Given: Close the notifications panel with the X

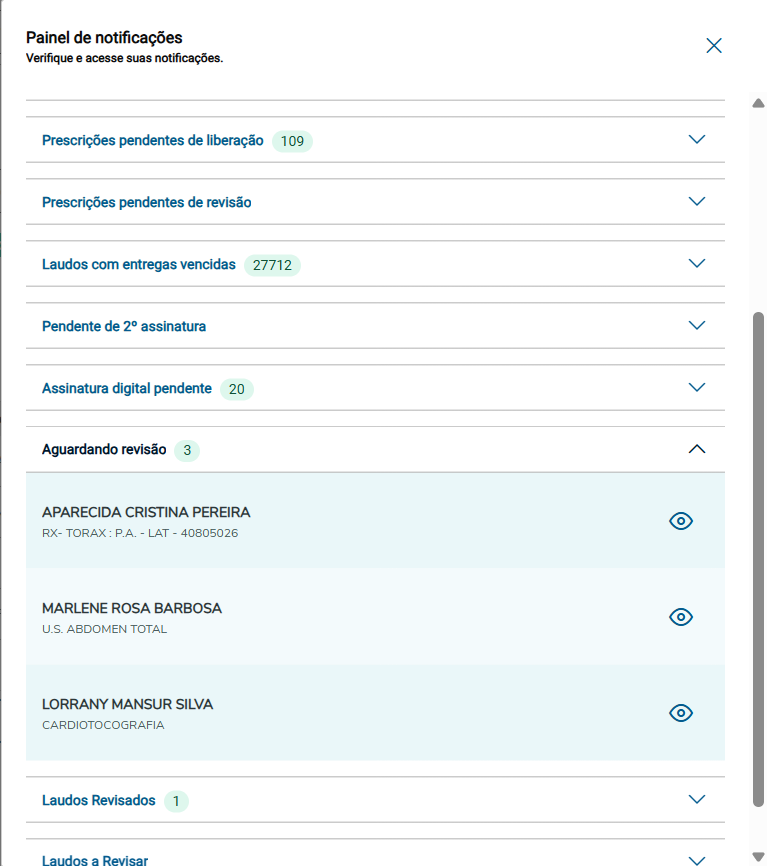Looking at the screenshot, I should 714,45.
